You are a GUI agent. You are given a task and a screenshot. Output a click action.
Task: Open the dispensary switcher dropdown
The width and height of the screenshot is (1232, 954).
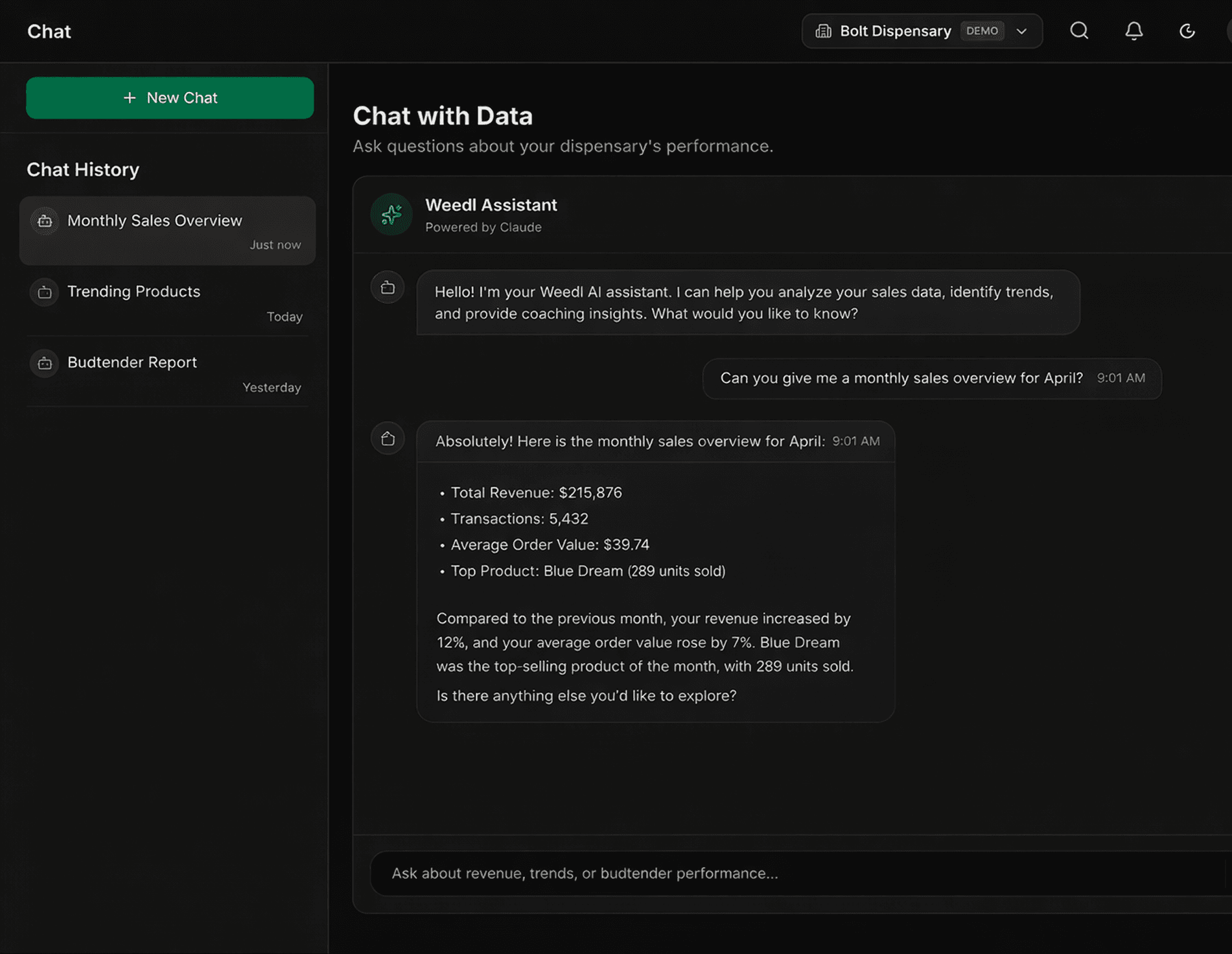pos(920,30)
